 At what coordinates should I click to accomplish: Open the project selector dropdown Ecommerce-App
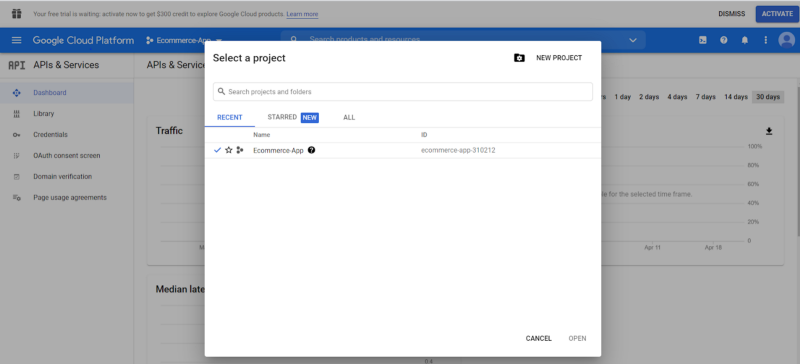point(184,40)
